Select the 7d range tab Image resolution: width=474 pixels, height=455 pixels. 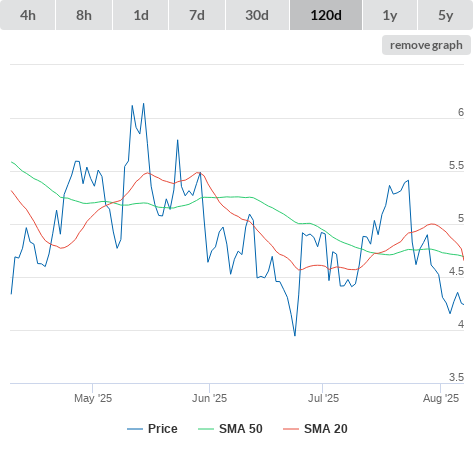click(x=197, y=15)
